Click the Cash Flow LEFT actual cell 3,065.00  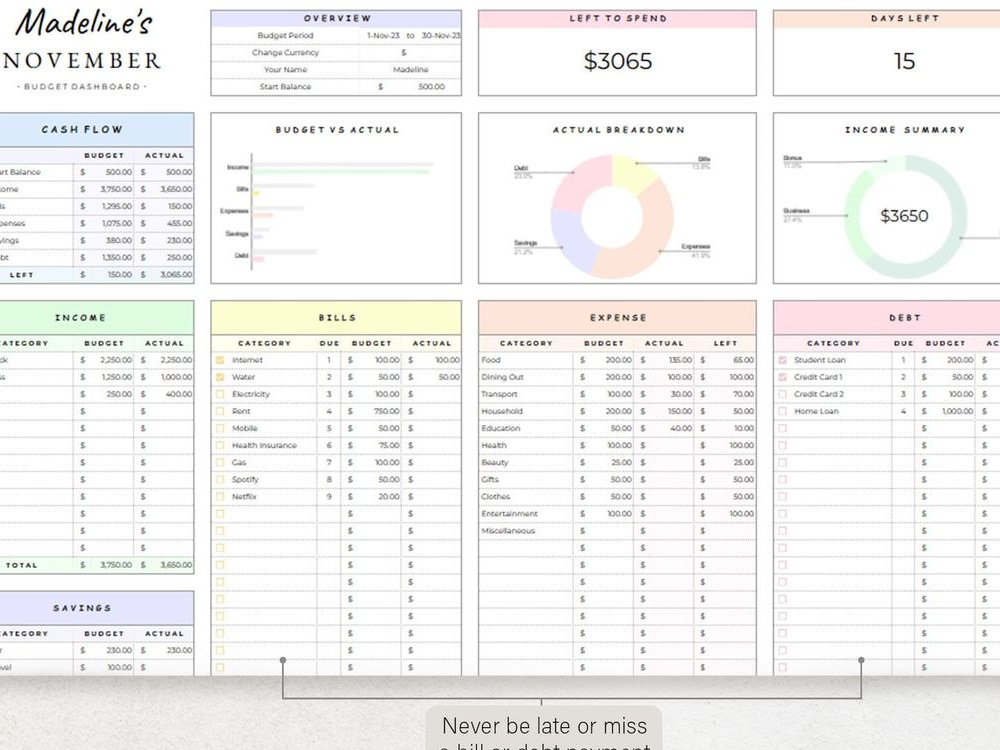tap(164, 275)
